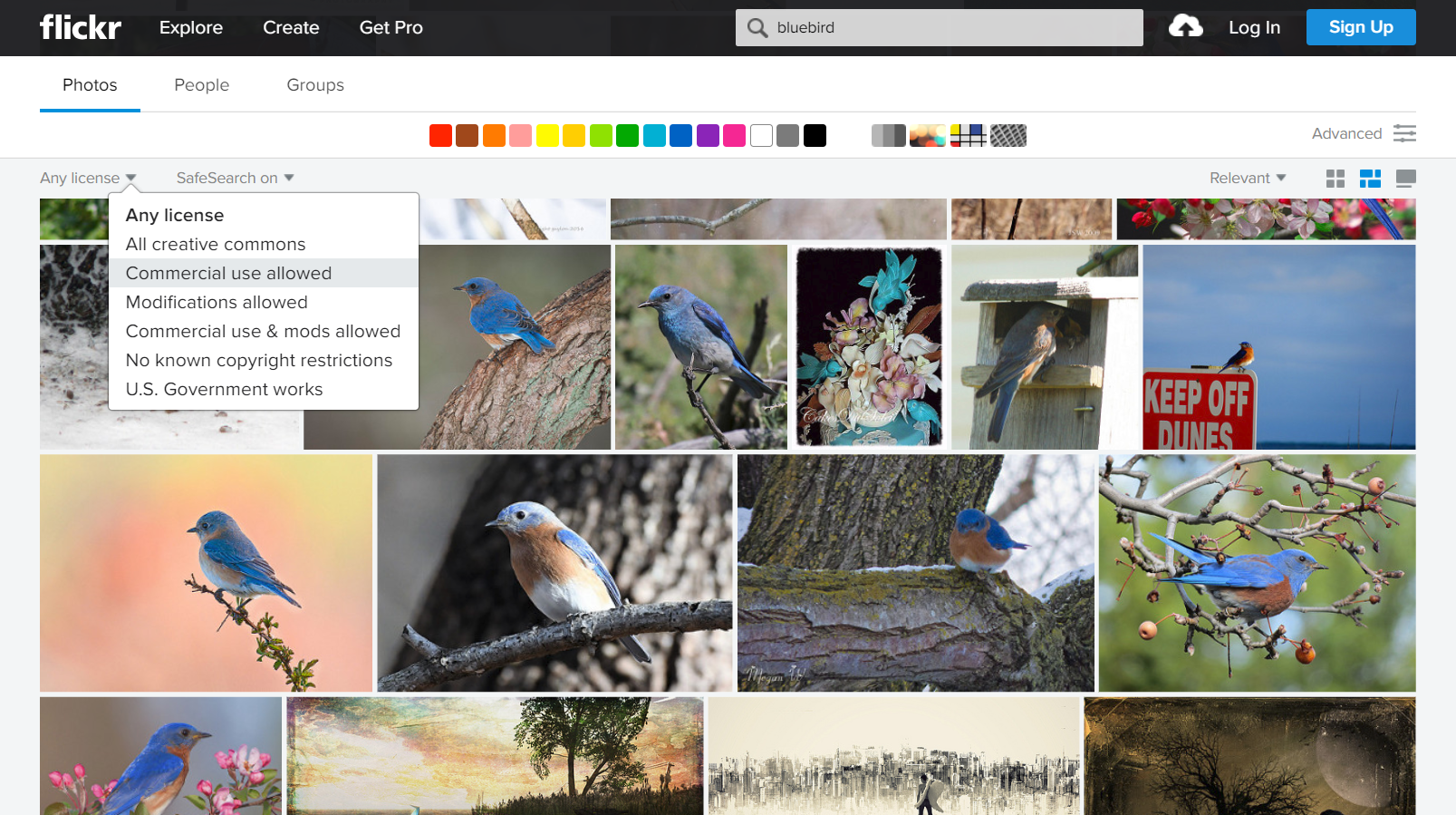This screenshot has height=815, width=1456.
Task: Open Advanced search filter sliders icon
Action: [1404, 133]
